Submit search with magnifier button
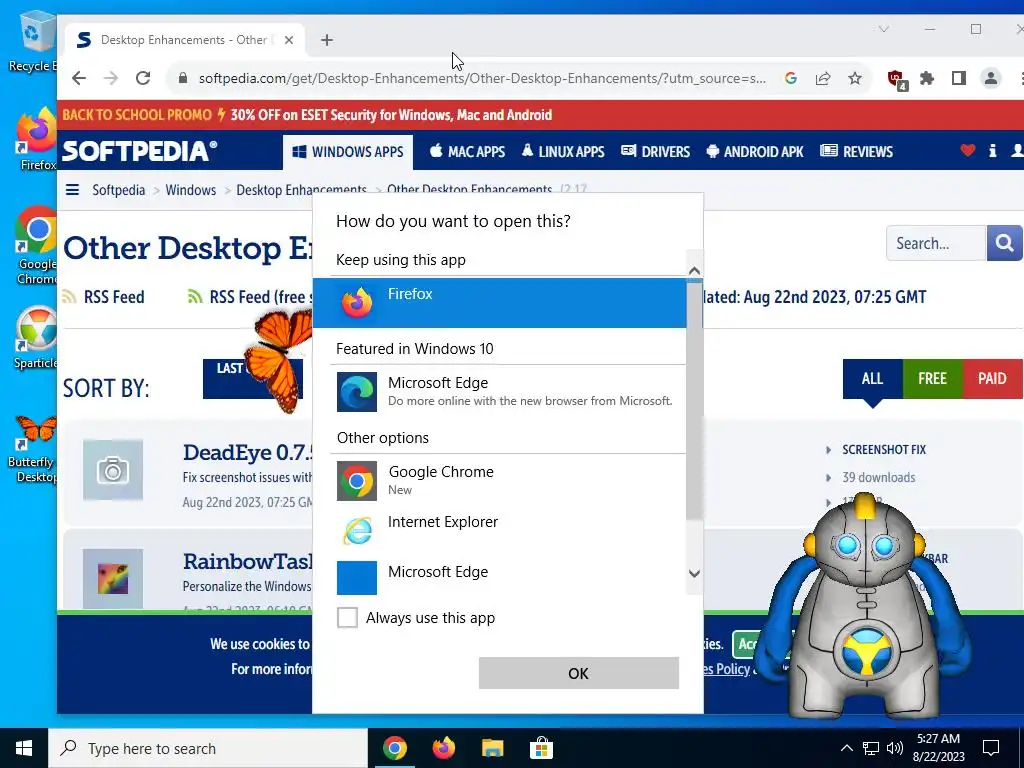The image size is (1024, 768). click(1004, 243)
